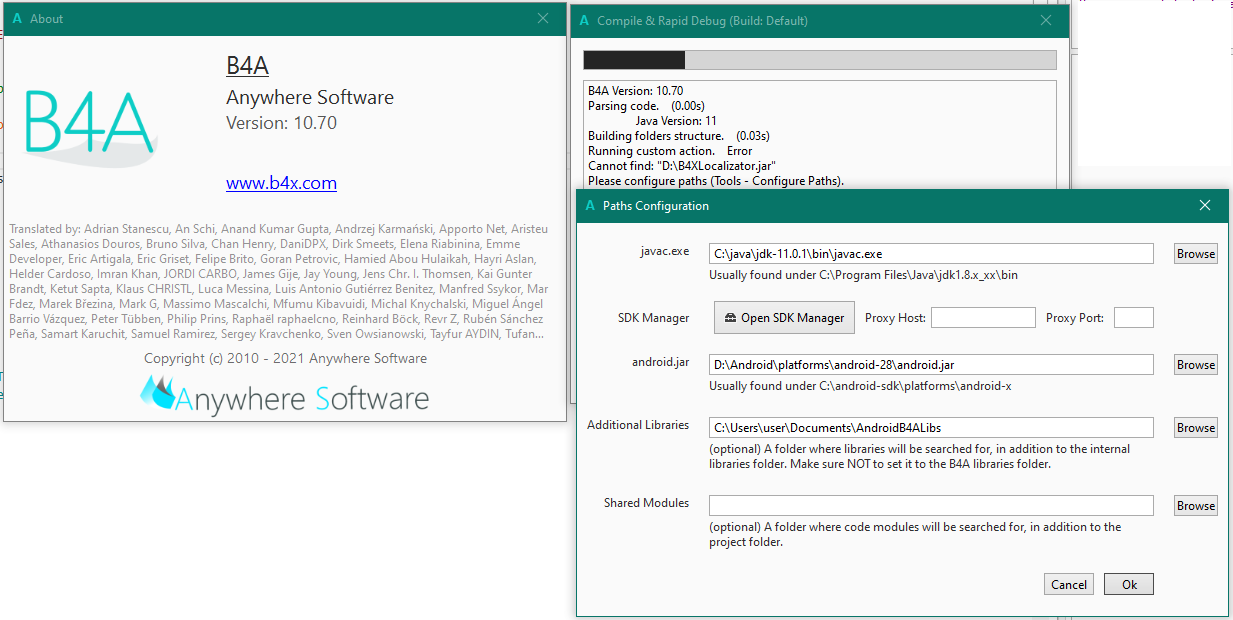
Task: Click the empty Shared Modules field
Action: tap(931, 506)
